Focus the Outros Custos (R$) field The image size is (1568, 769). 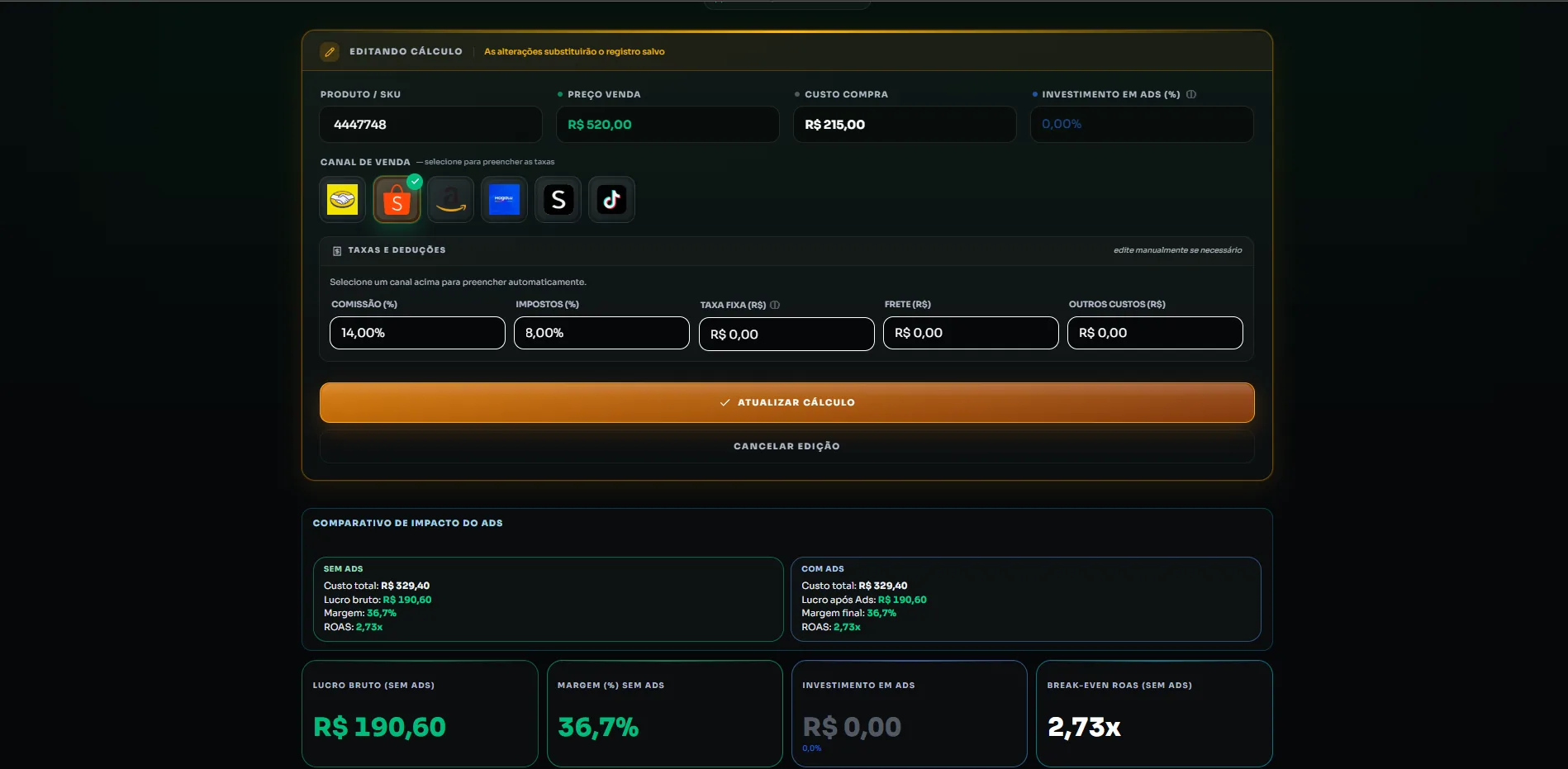tap(1155, 333)
